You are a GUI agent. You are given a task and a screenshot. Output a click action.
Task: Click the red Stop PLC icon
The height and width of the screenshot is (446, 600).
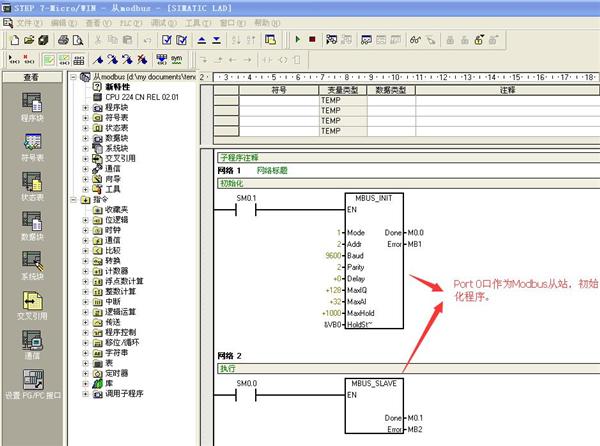[312, 39]
